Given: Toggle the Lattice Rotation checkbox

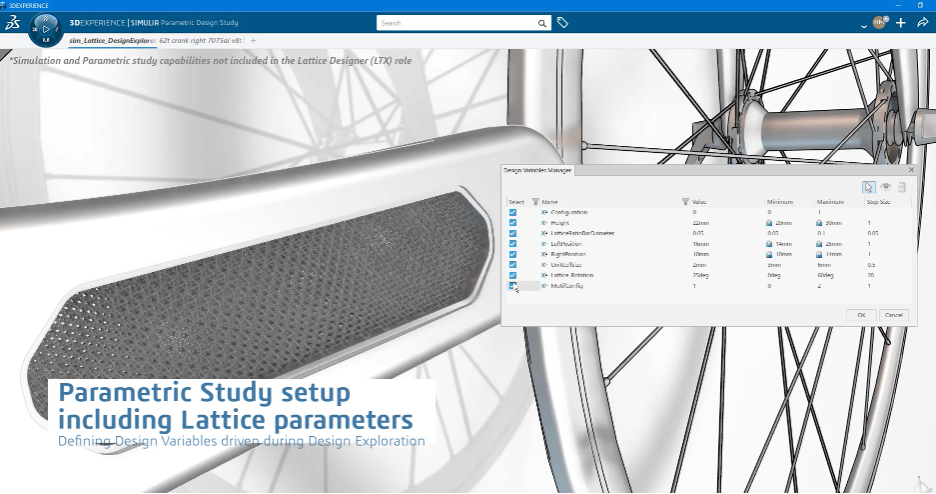Looking at the screenshot, I should point(513,274).
